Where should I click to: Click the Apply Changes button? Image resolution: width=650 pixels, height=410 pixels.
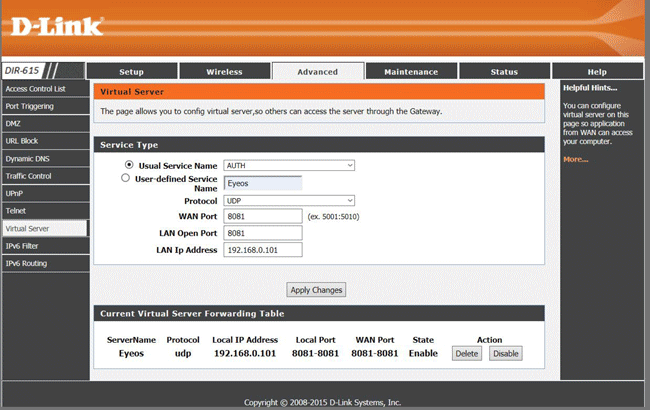316,290
